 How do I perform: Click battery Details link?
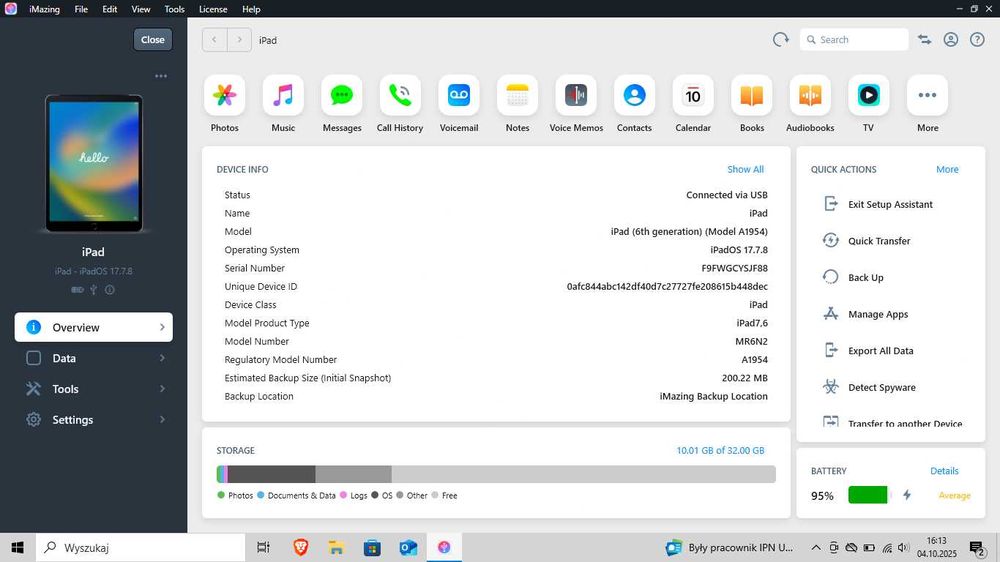point(944,471)
